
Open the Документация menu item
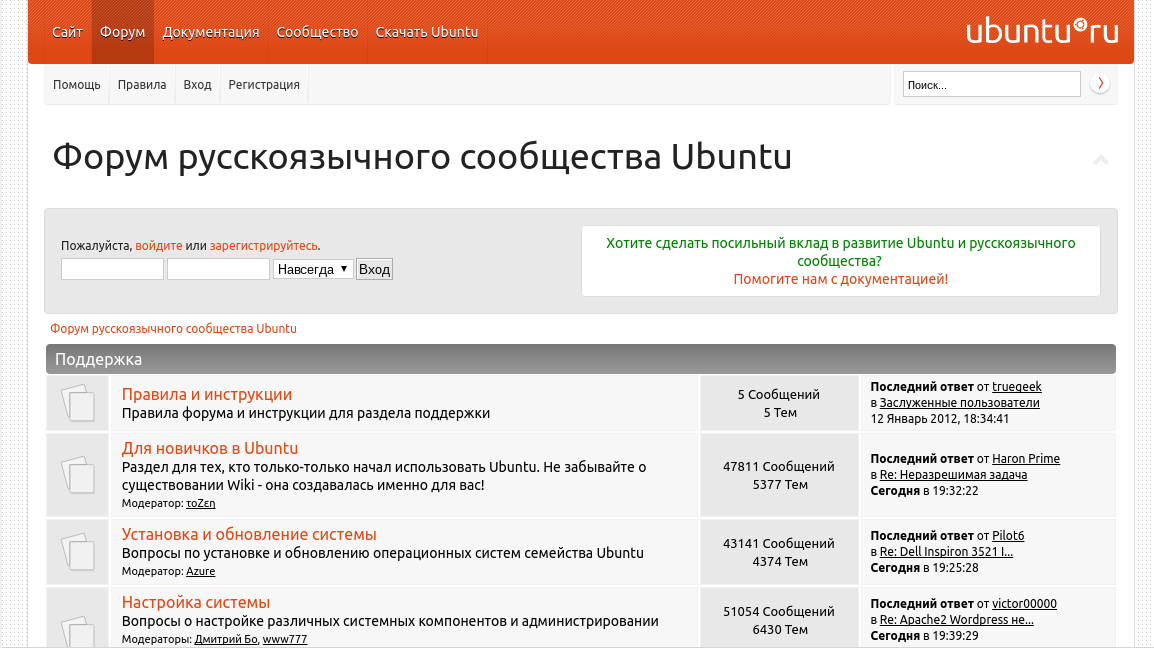[210, 32]
